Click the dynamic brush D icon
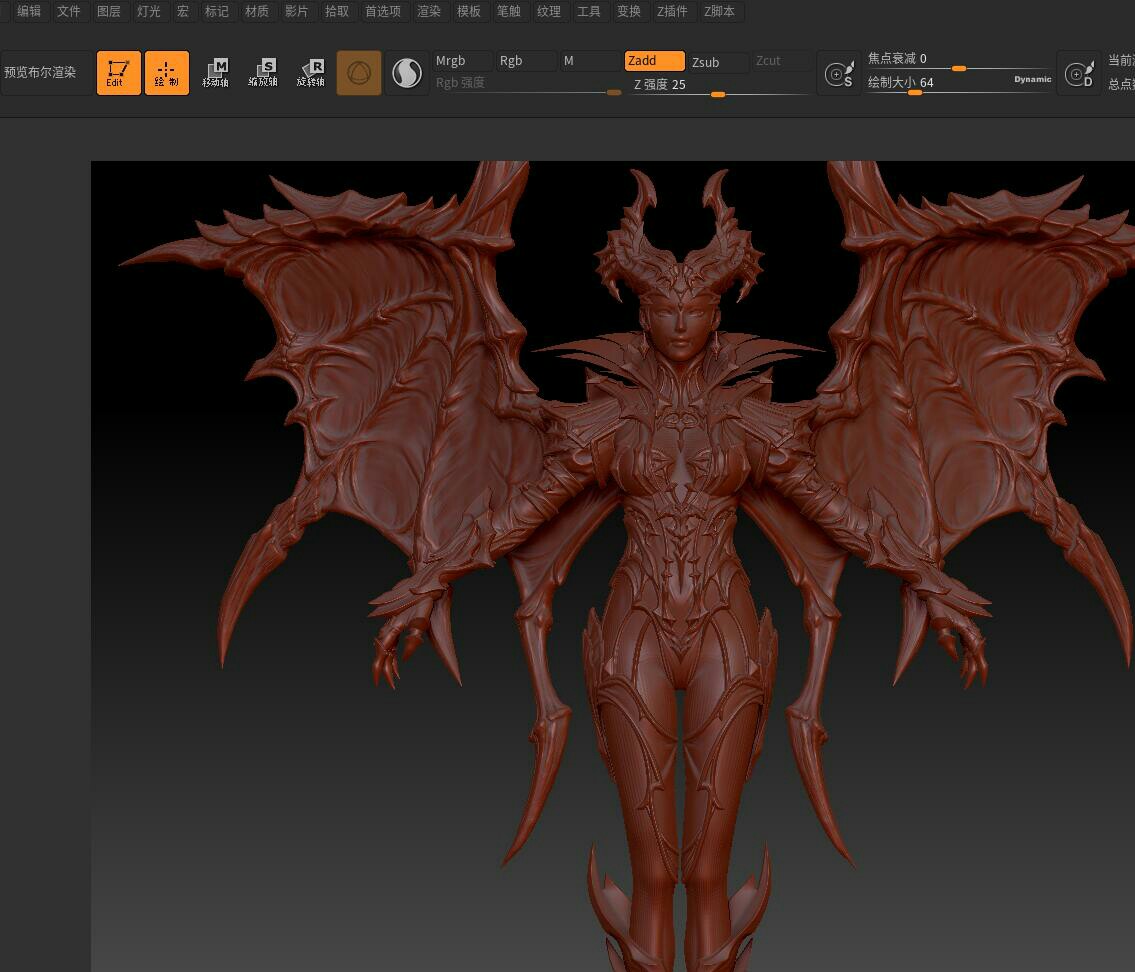 pyautogui.click(x=1079, y=73)
